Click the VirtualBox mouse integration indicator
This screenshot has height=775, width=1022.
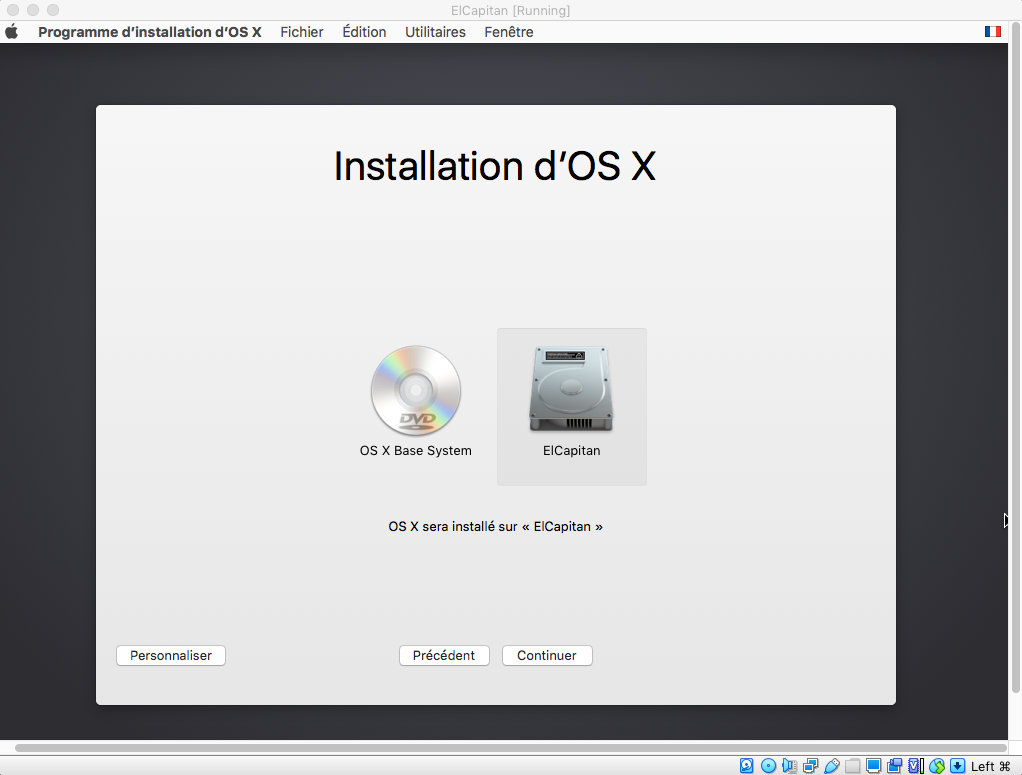(x=937, y=766)
